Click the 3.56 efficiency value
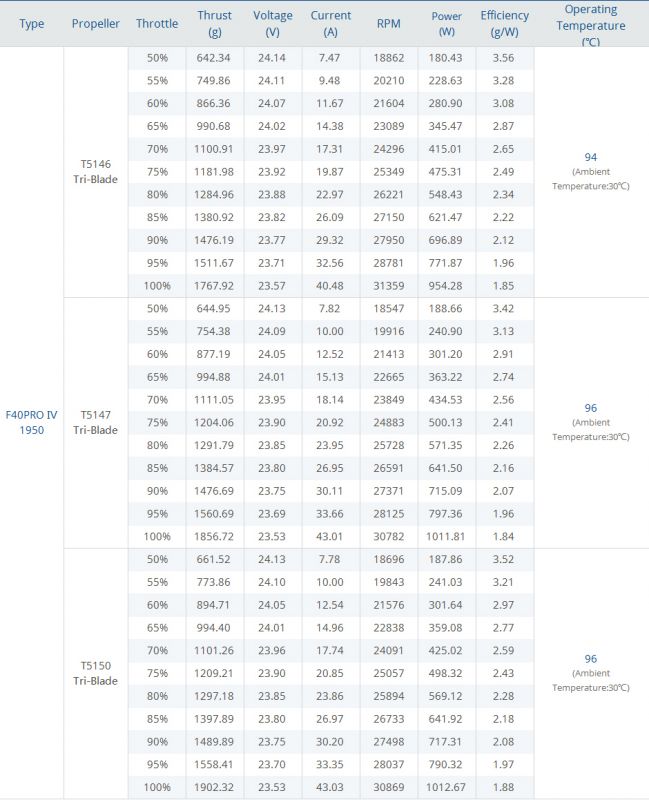This screenshot has height=800, width=649. click(x=505, y=58)
